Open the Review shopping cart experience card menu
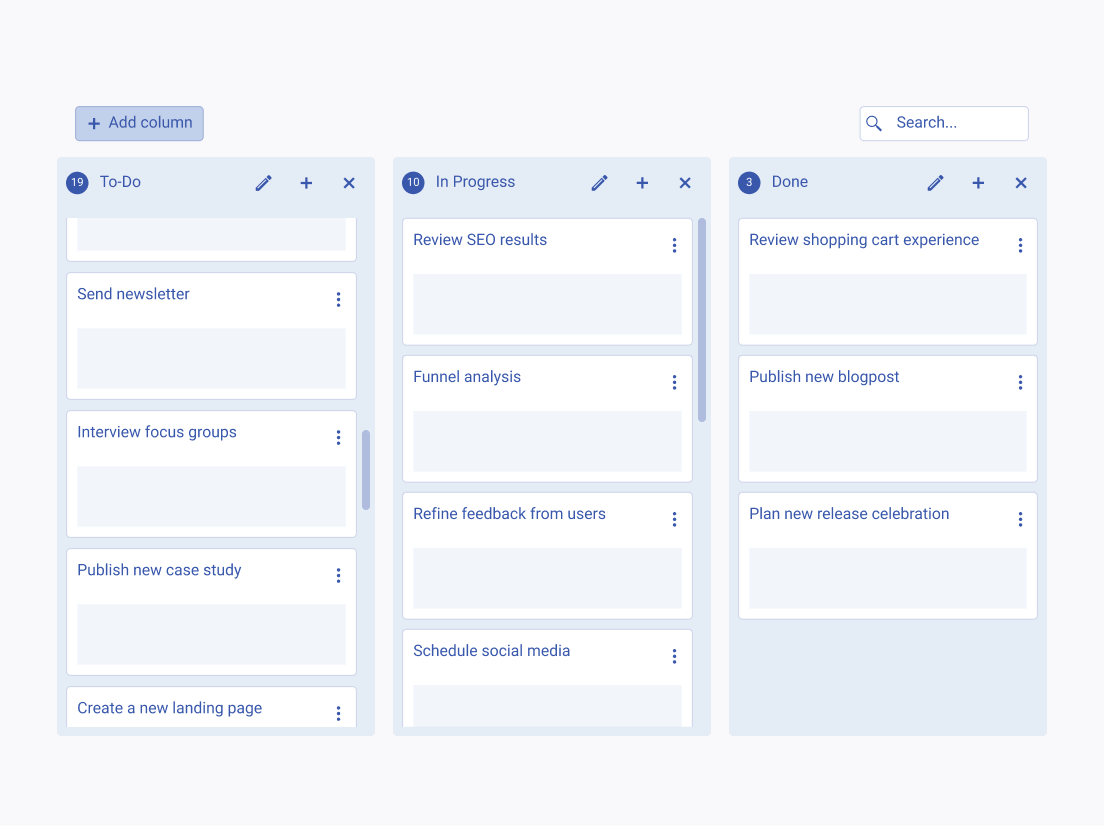Viewport: 1104px width, 826px height. coord(1020,246)
